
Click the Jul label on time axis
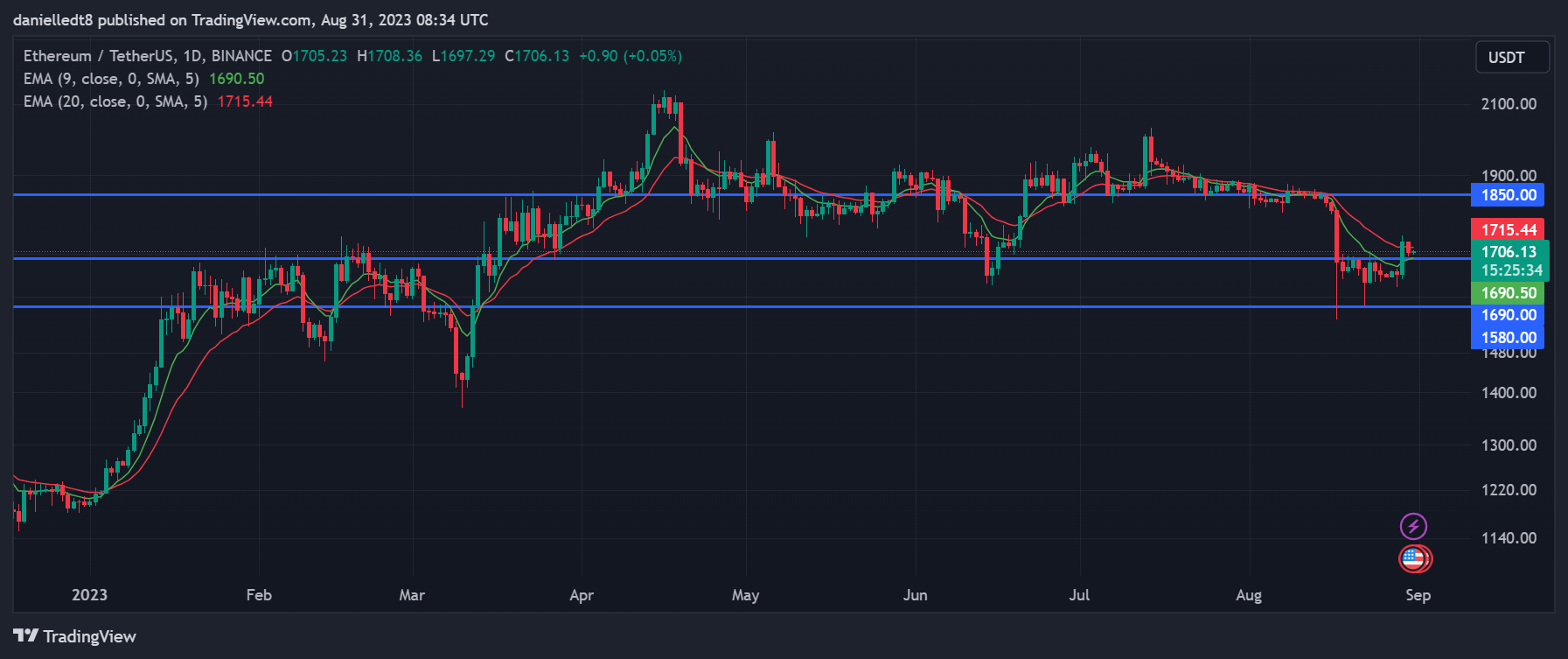[1079, 595]
